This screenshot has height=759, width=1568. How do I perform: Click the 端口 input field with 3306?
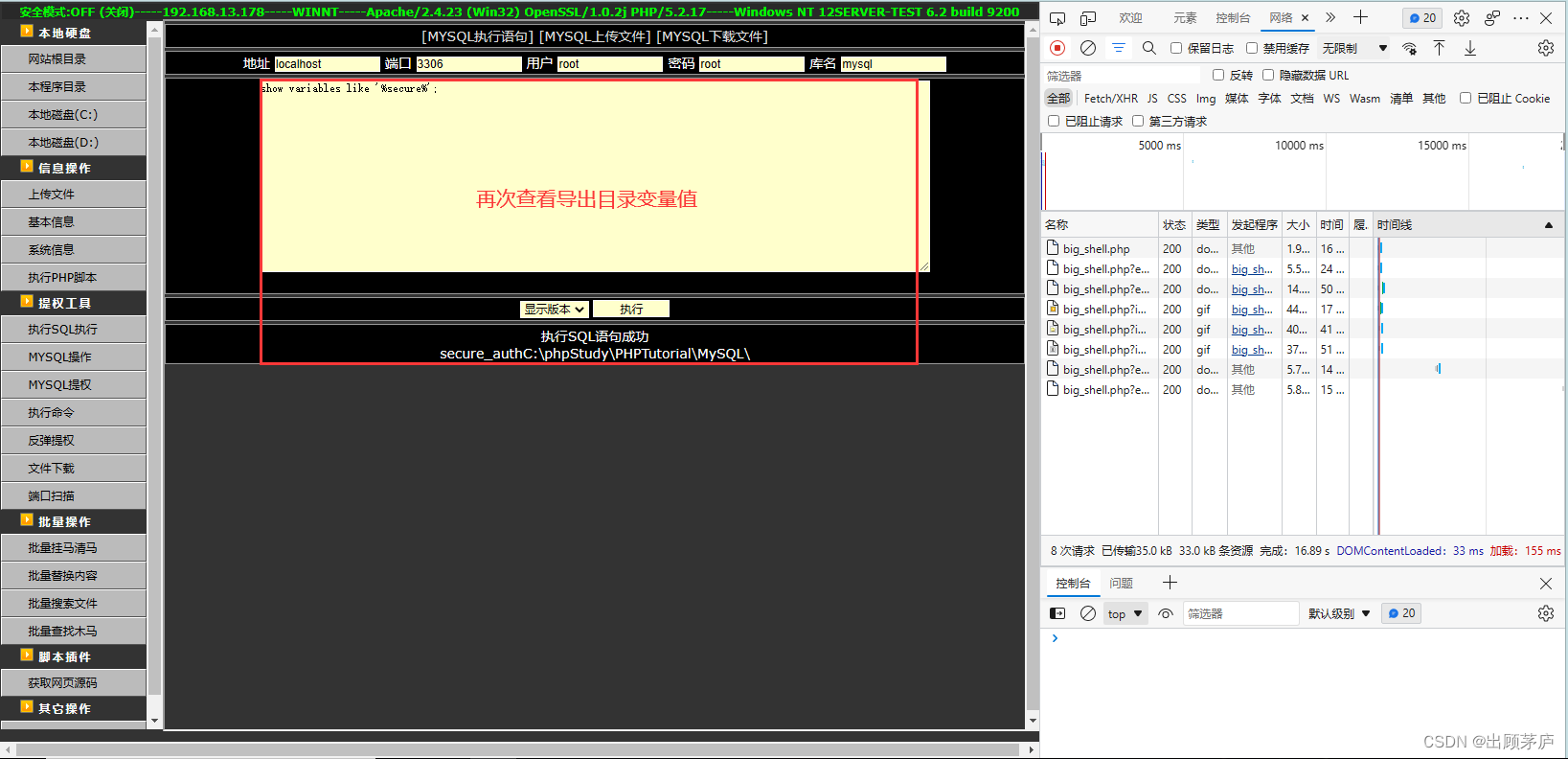click(x=468, y=64)
